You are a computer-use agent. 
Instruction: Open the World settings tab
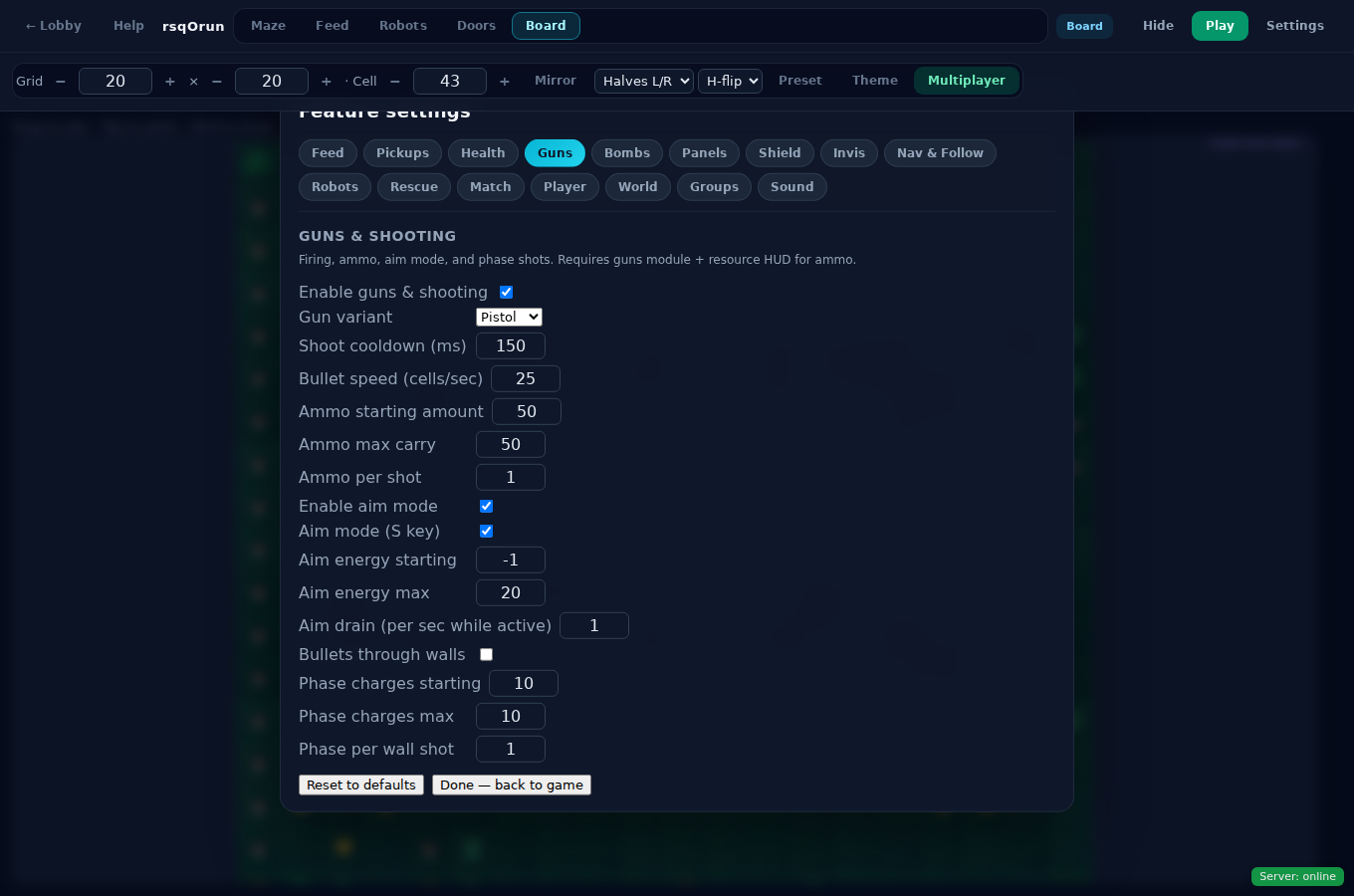(638, 187)
